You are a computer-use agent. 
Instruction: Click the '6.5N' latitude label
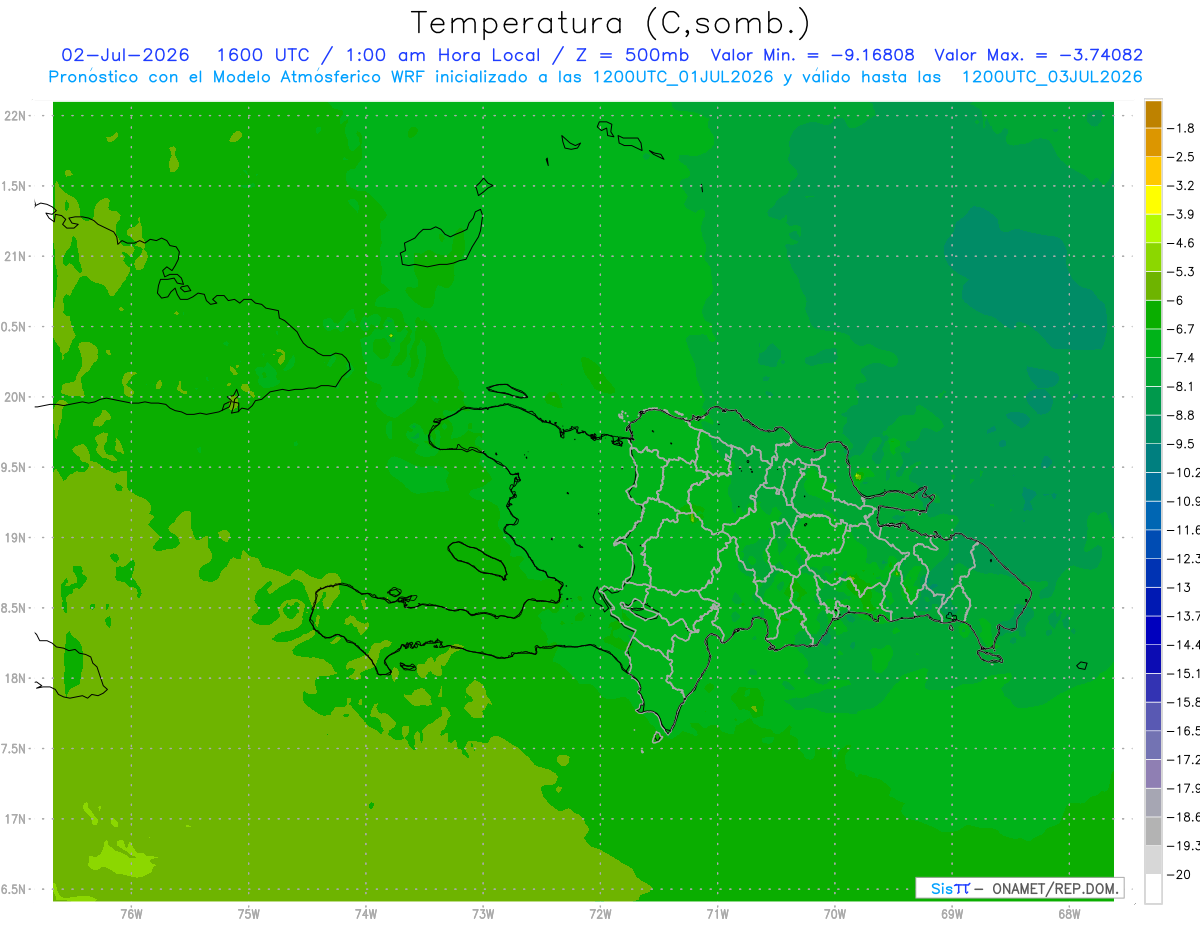[x=13, y=889]
